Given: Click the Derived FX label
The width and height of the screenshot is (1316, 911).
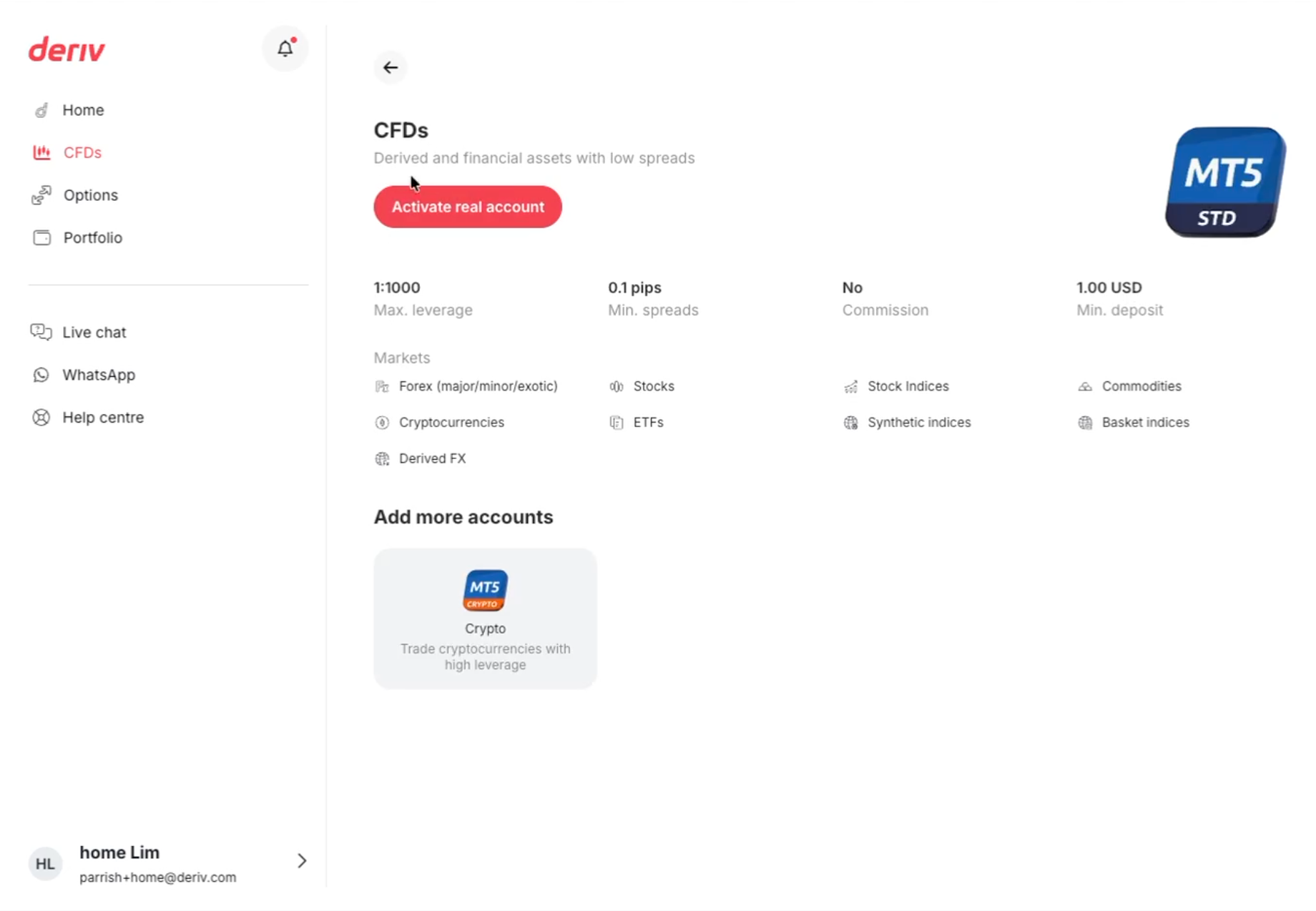Looking at the screenshot, I should click(433, 458).
